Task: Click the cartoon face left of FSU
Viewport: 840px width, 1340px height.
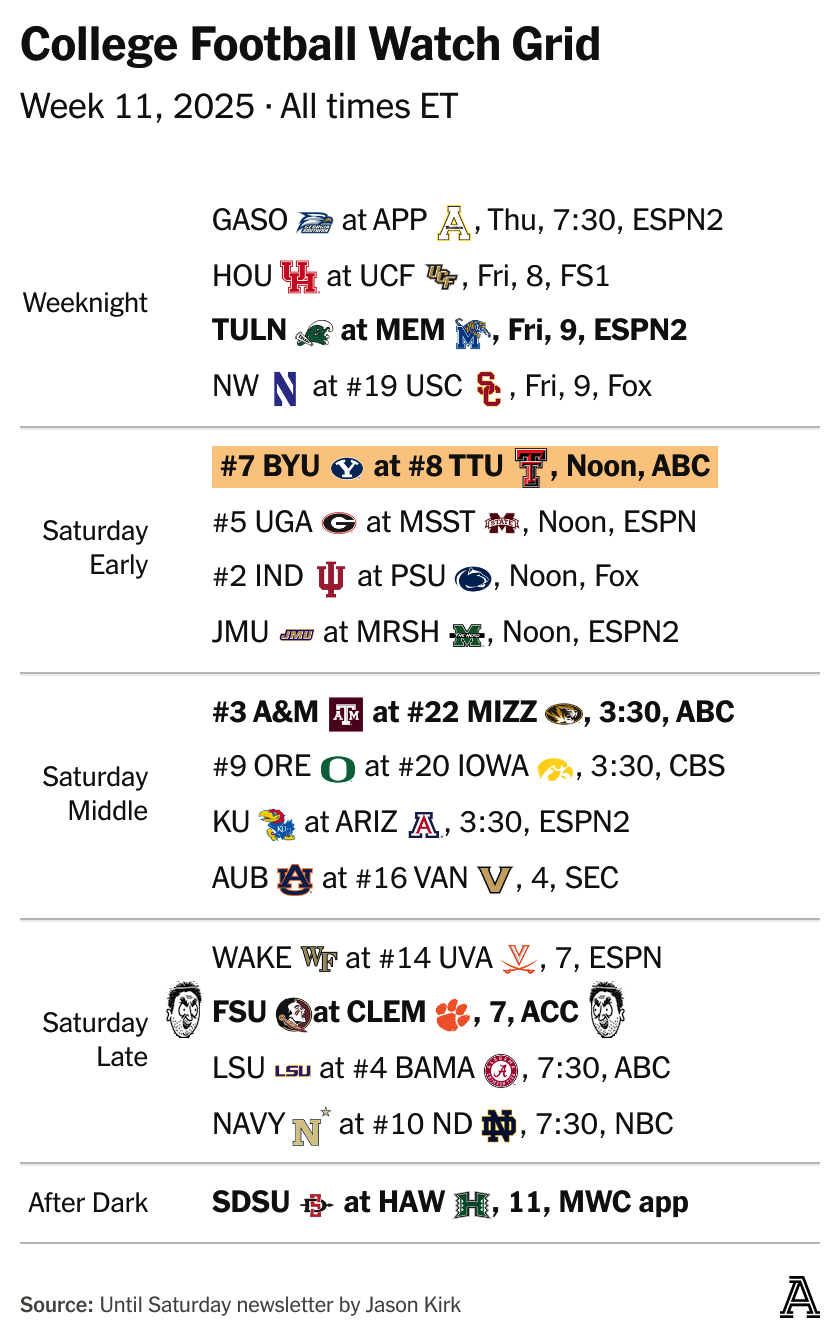Action: tap(184, 1010)
